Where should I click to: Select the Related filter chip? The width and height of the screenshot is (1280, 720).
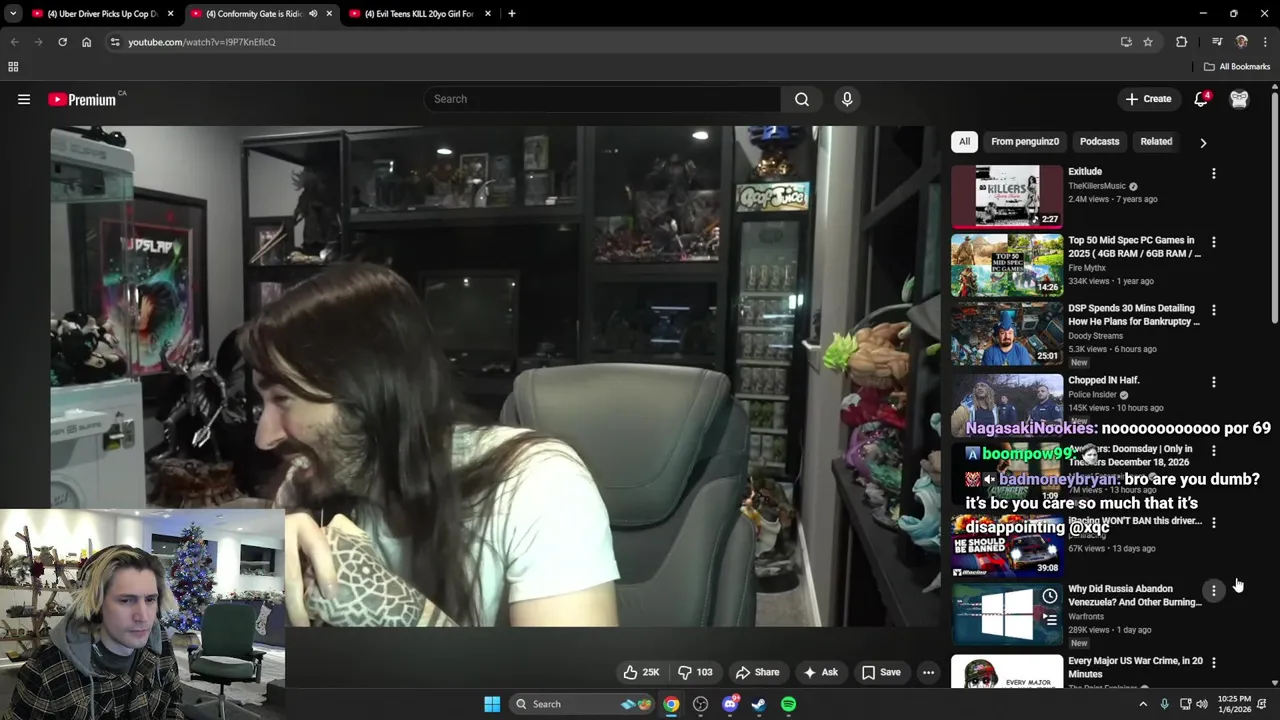pyautogui.click(x=1156, y=142)
